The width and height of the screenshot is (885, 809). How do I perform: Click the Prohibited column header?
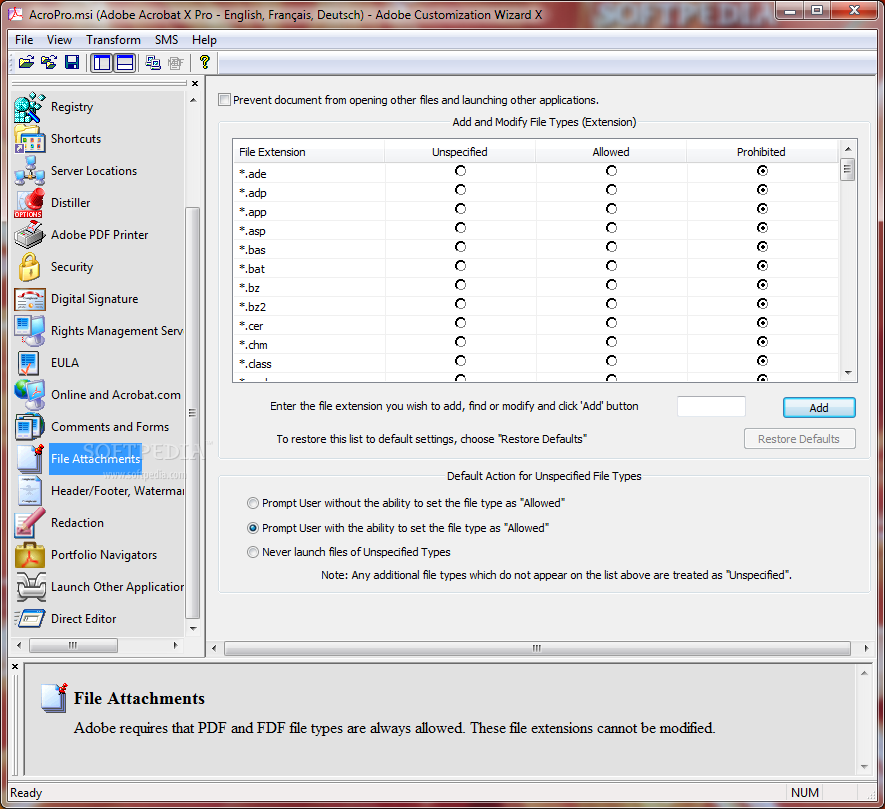(x=762, y=152)
